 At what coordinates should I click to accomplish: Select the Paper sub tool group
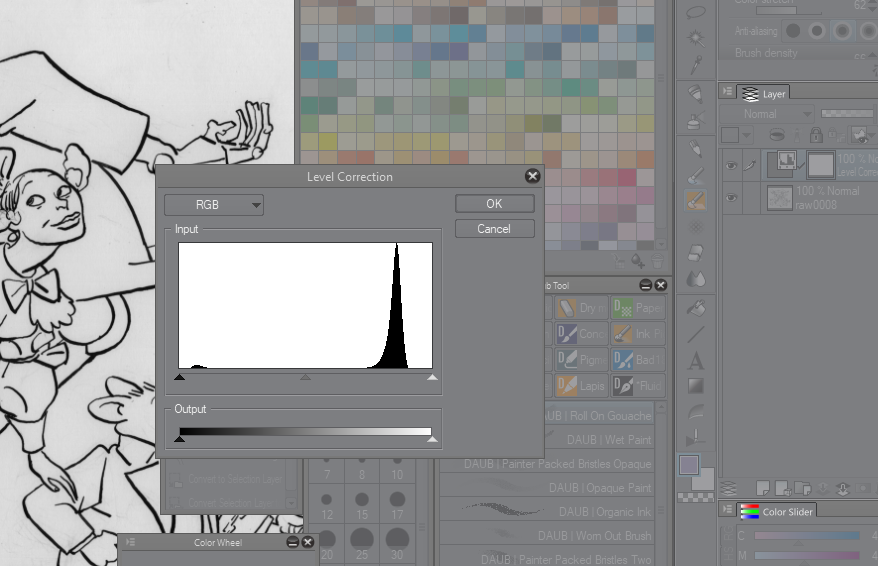(x=638, y=308)
